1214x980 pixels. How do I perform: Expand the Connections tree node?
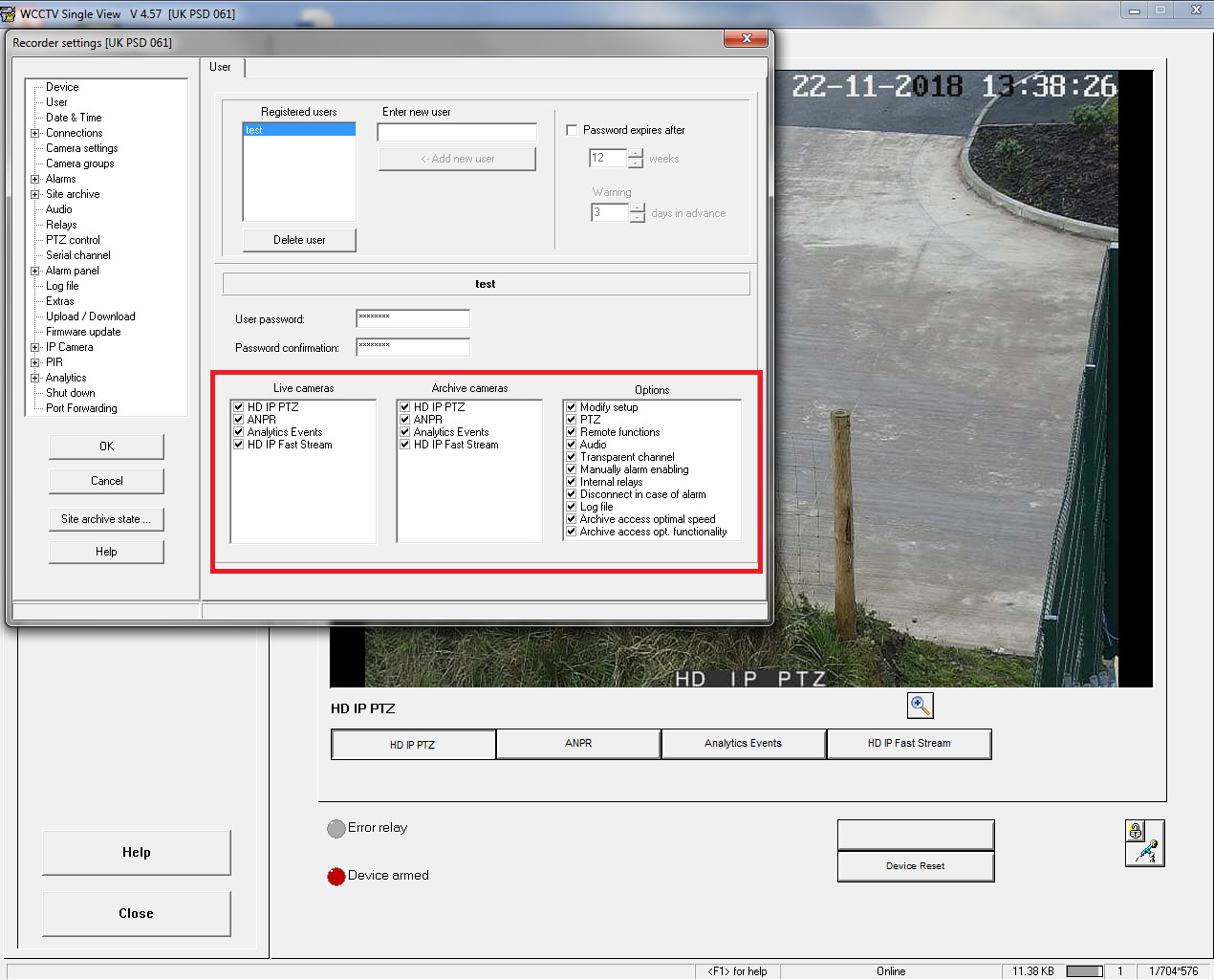tap(35, 133)
